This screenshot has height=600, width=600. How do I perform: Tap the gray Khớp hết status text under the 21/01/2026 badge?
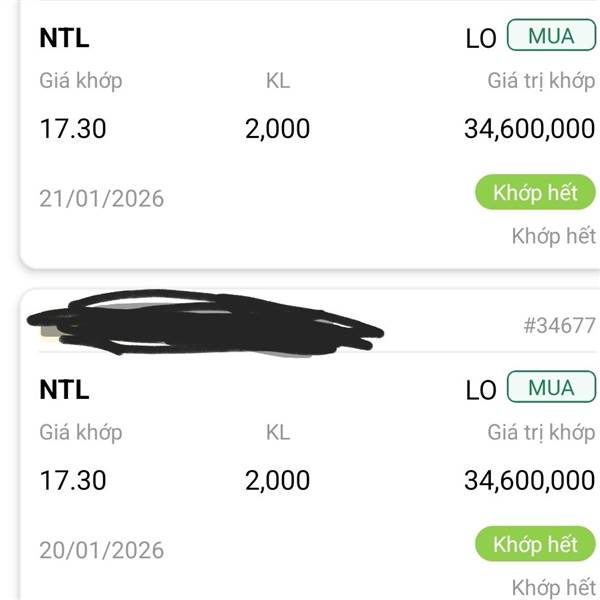coord(553,237)
